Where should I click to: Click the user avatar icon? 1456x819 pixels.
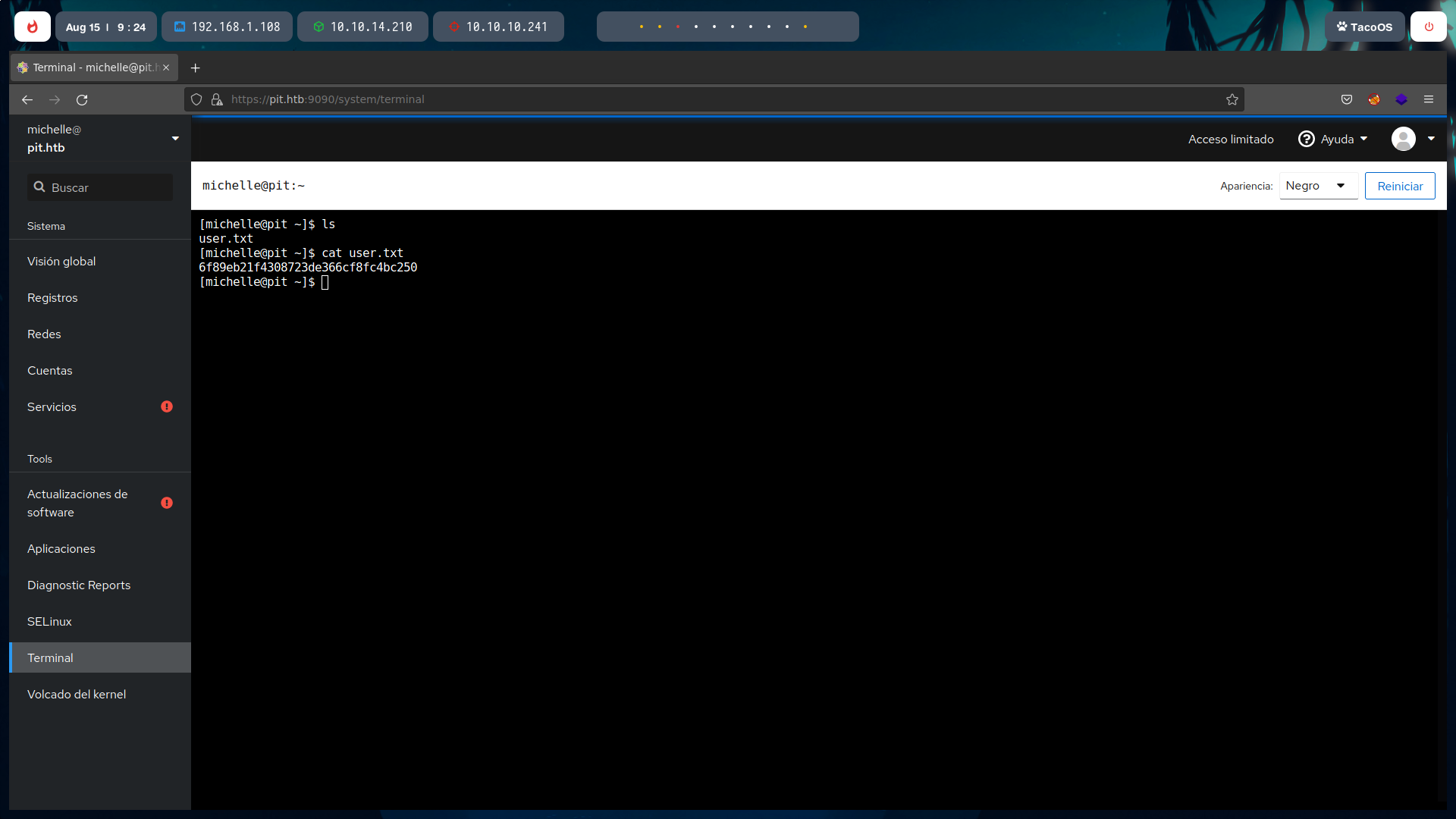[1404, 139]
